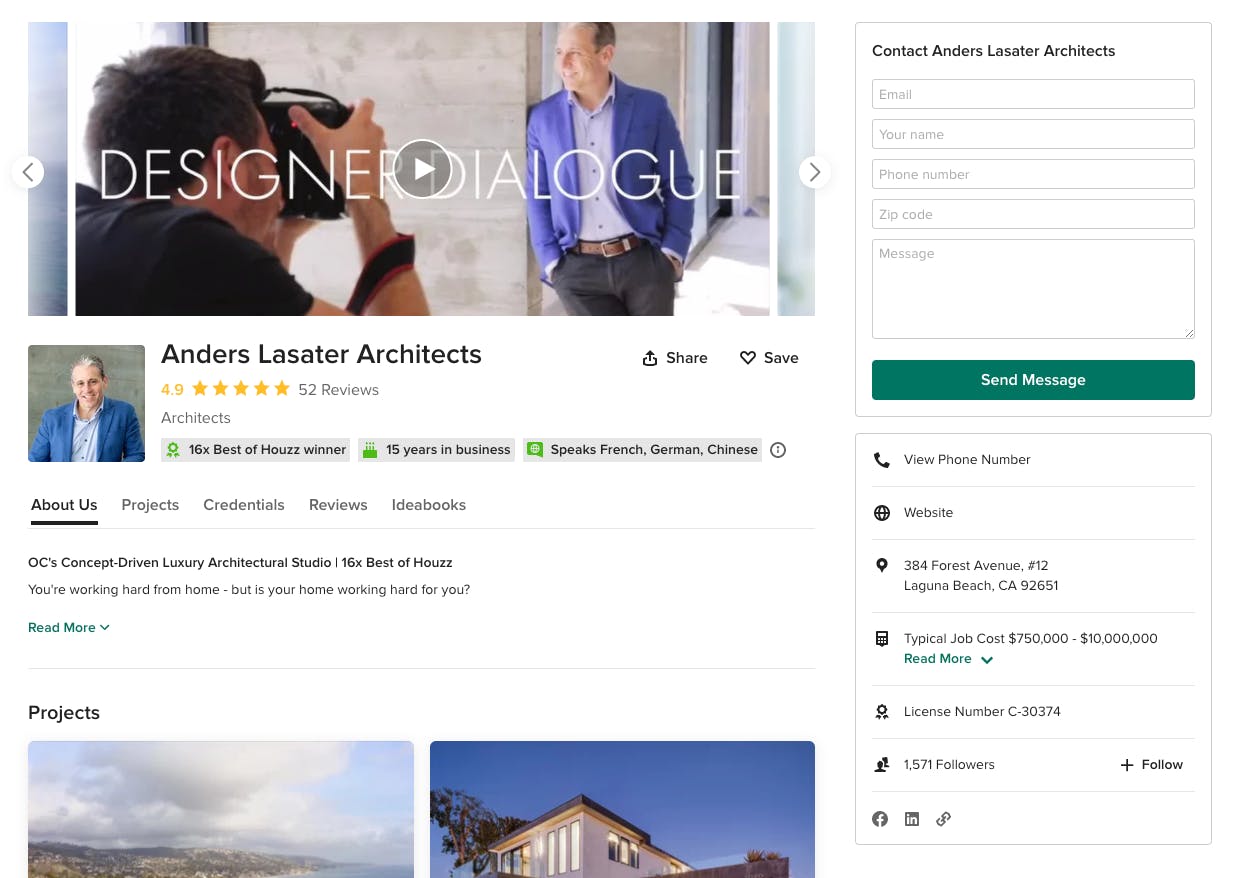Image resolution: width=1247 pixels, height=878 pixels.
Task: Select the Reviews tab
Action: click(338, 505)
